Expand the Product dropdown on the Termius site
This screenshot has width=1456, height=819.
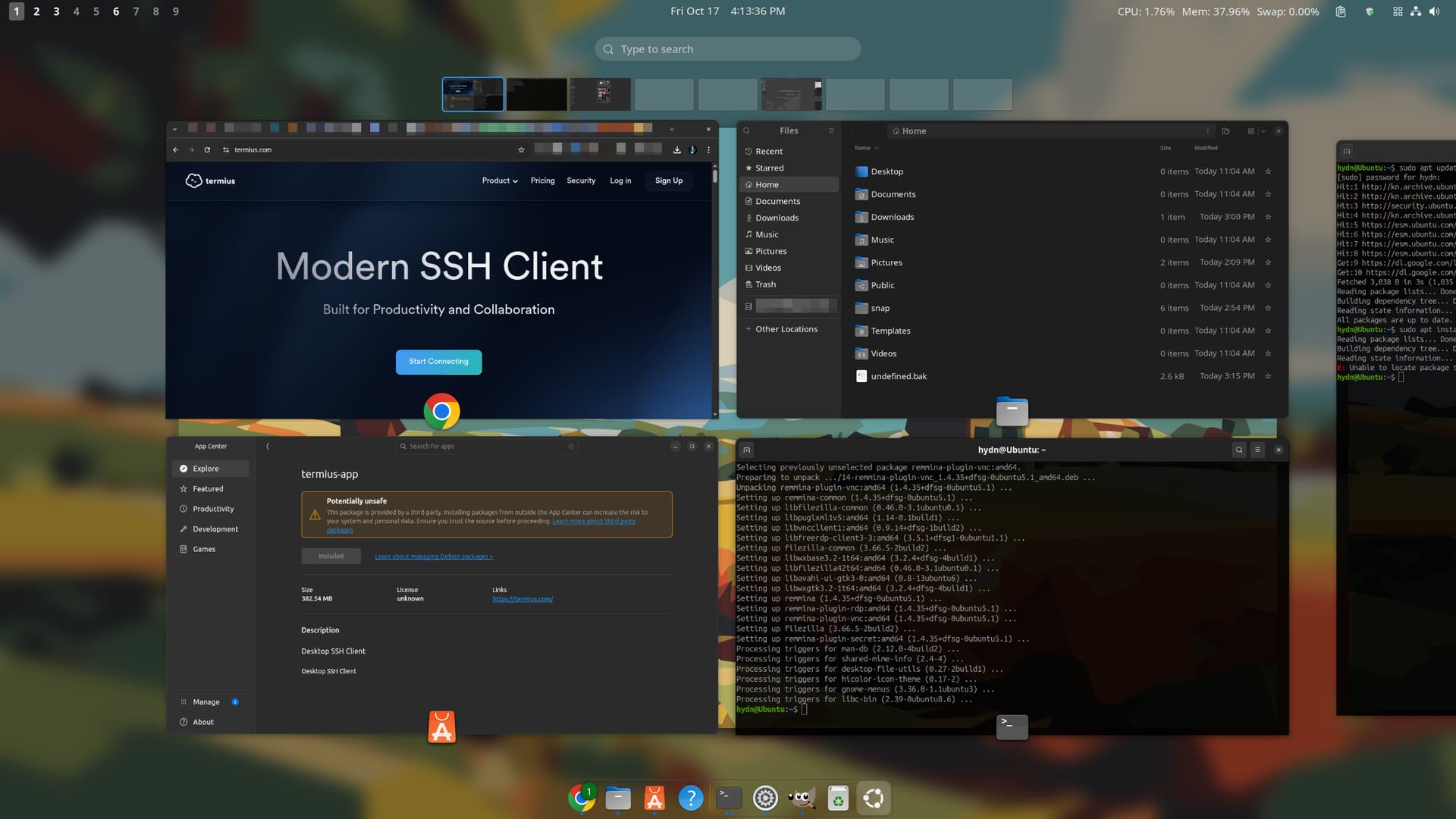500,180
